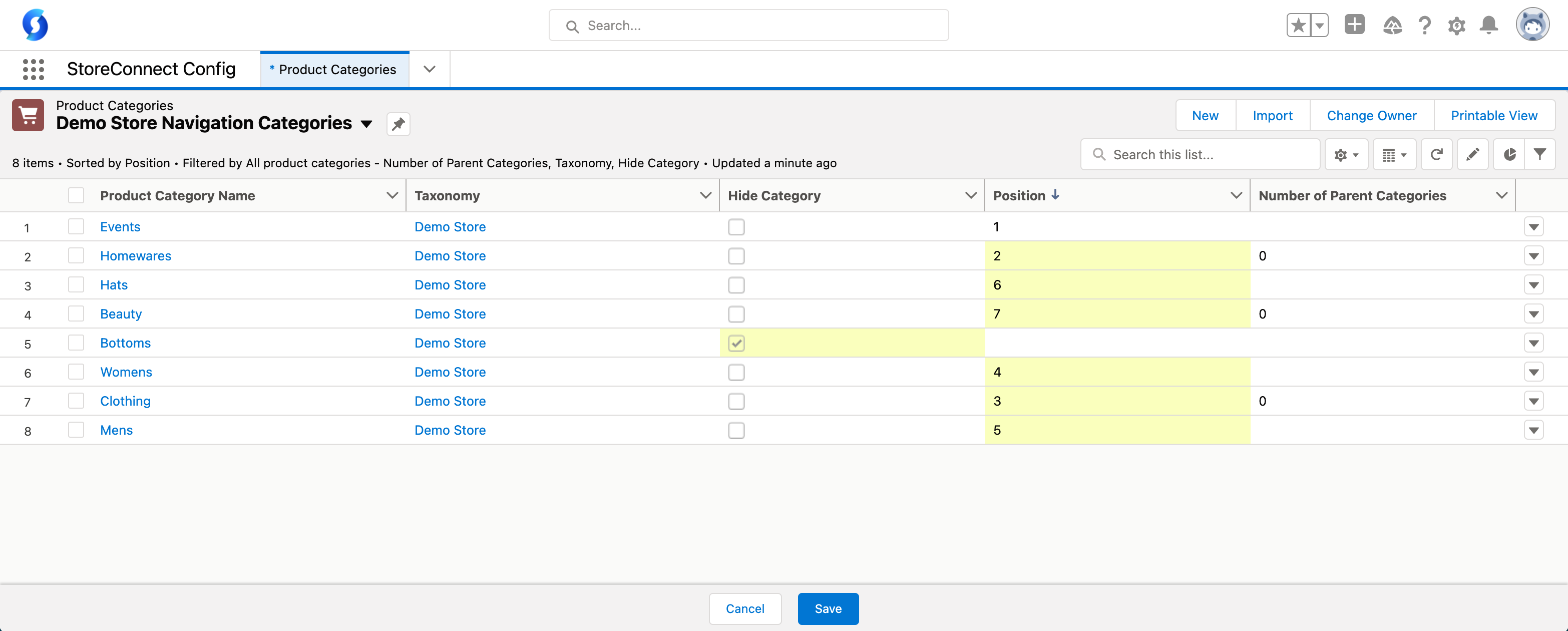Pin the Demo Store Navigation Categories list view
The height and width of the screenshot is (631, 1568).
click(x=398, y=124)
